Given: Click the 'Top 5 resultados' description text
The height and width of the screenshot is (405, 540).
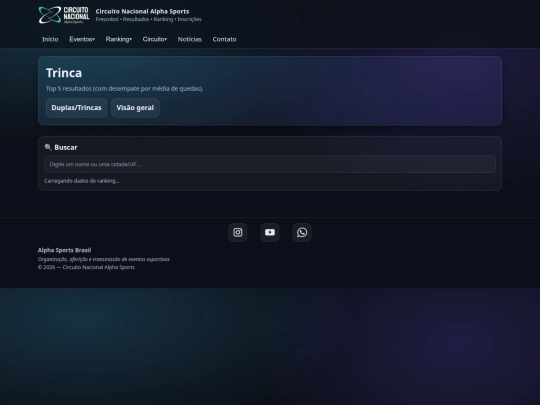Looking at the screenshot, I should click(125, 89).
